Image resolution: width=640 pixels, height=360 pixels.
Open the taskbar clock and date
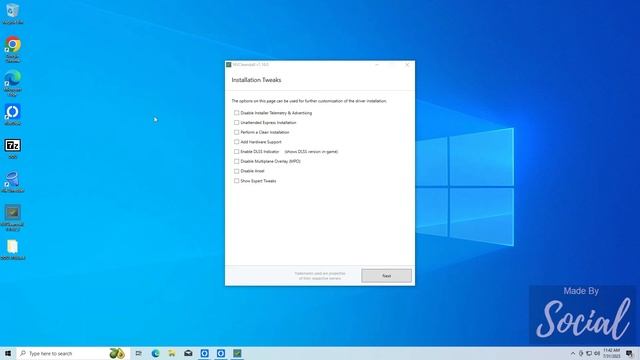click(611, 353)
